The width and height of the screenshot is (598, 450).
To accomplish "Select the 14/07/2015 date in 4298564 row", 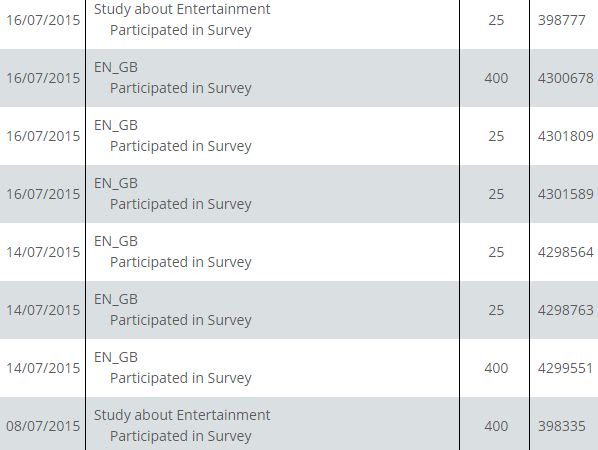I will 43,252.
